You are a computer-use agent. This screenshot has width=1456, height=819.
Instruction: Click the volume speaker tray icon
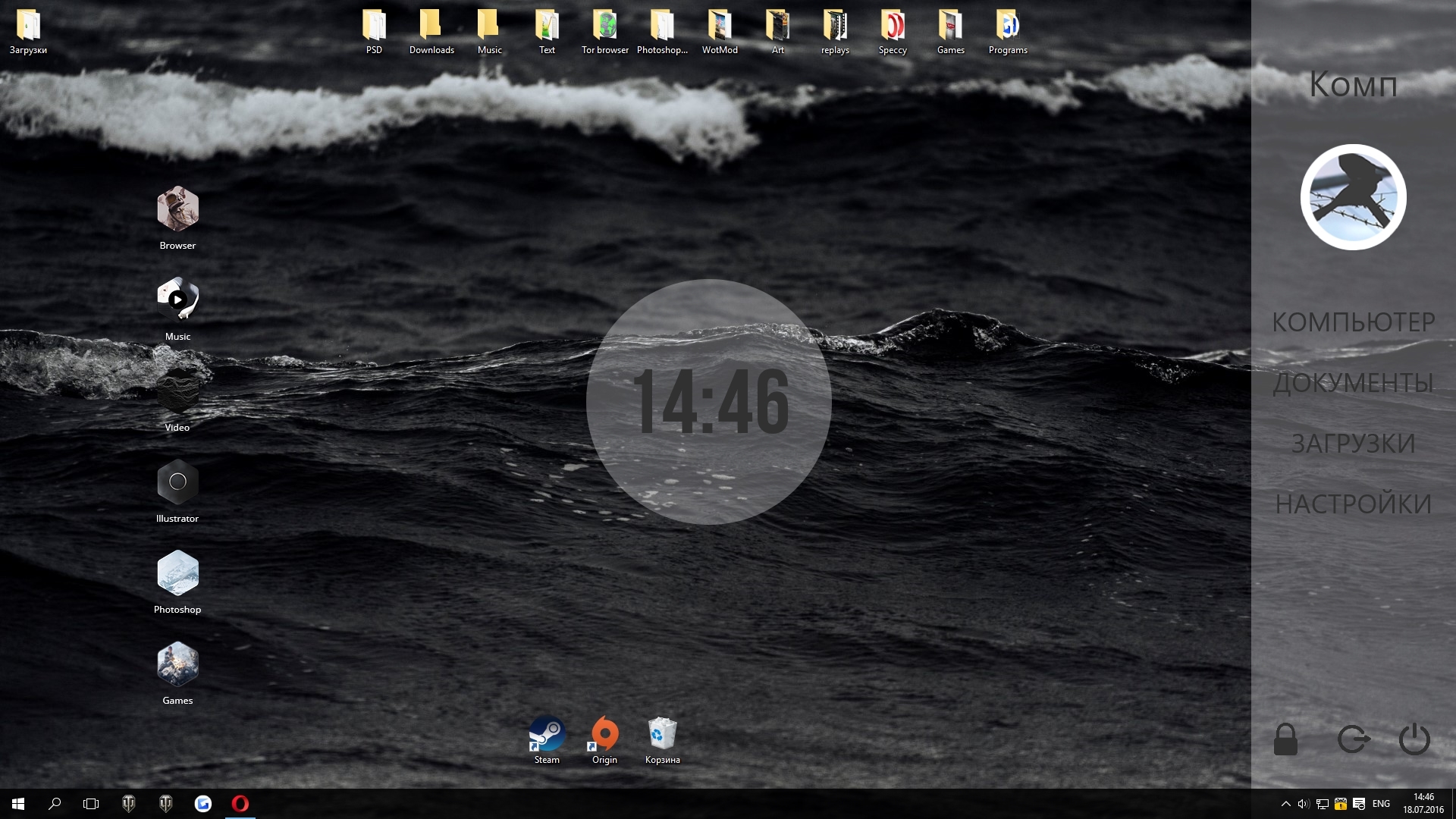pos(1303,804)
